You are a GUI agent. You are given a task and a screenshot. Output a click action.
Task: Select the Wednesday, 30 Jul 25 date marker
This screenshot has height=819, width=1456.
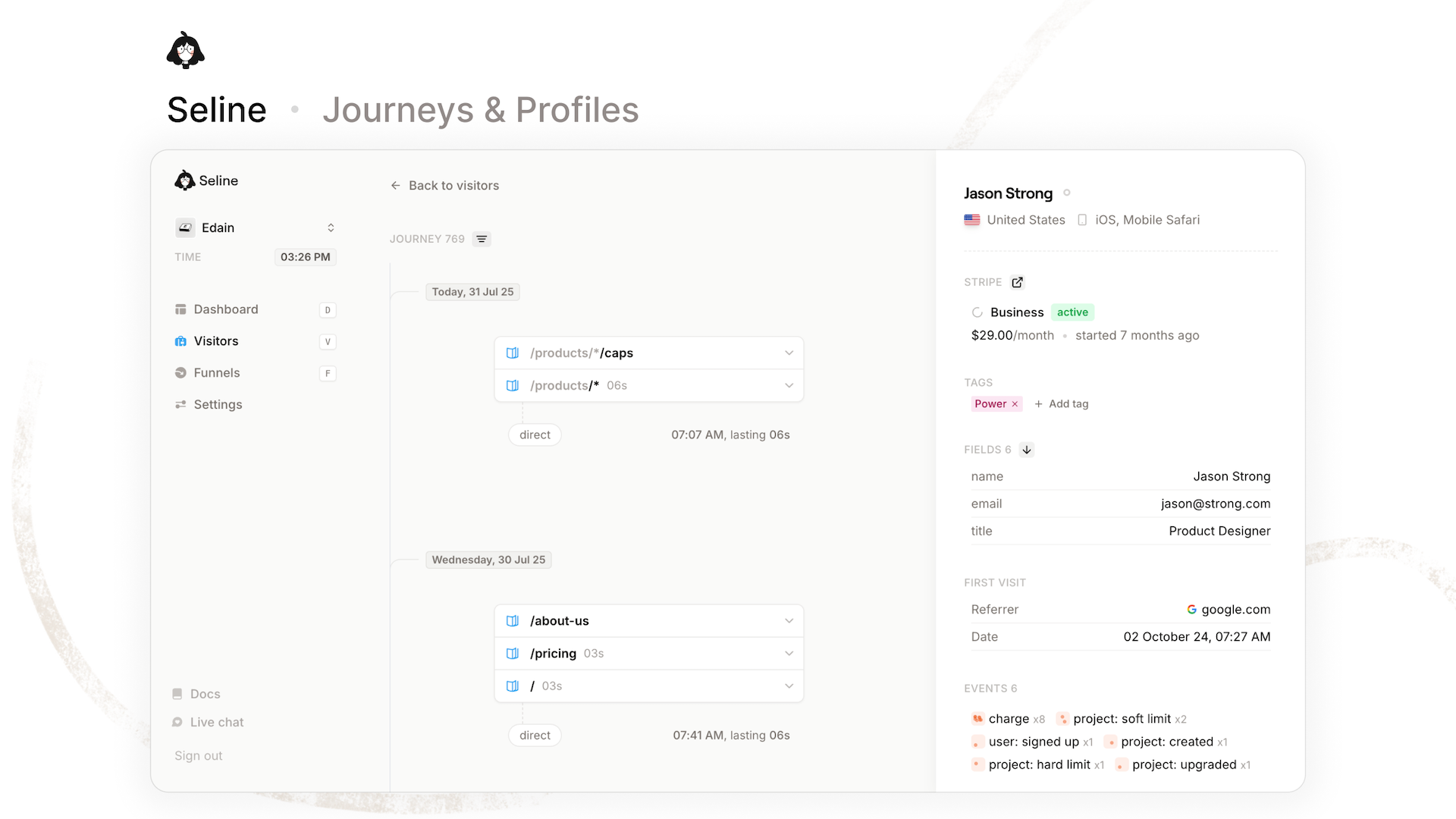(x=488, y=560)
